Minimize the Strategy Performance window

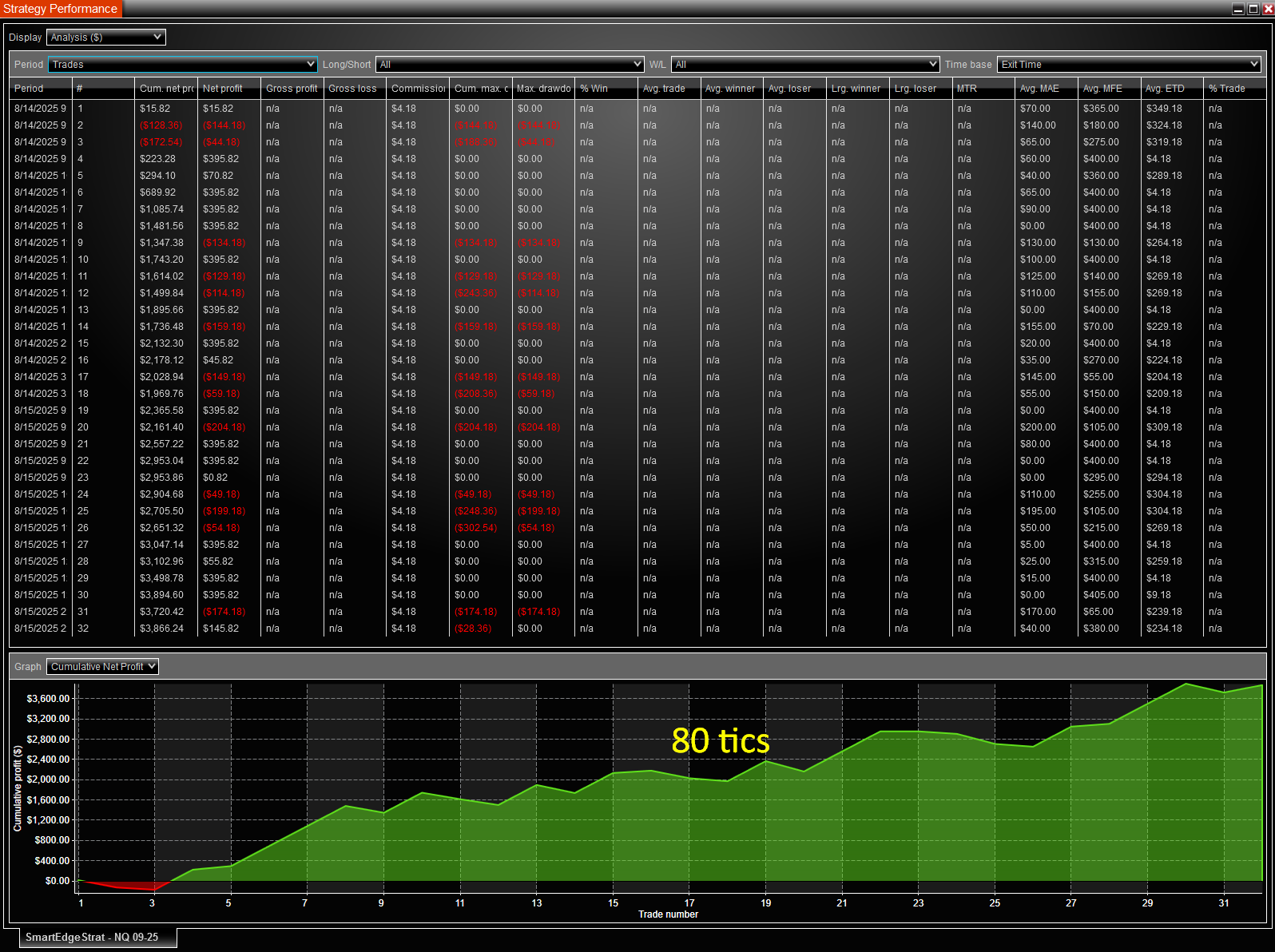tap(1238, 9)
